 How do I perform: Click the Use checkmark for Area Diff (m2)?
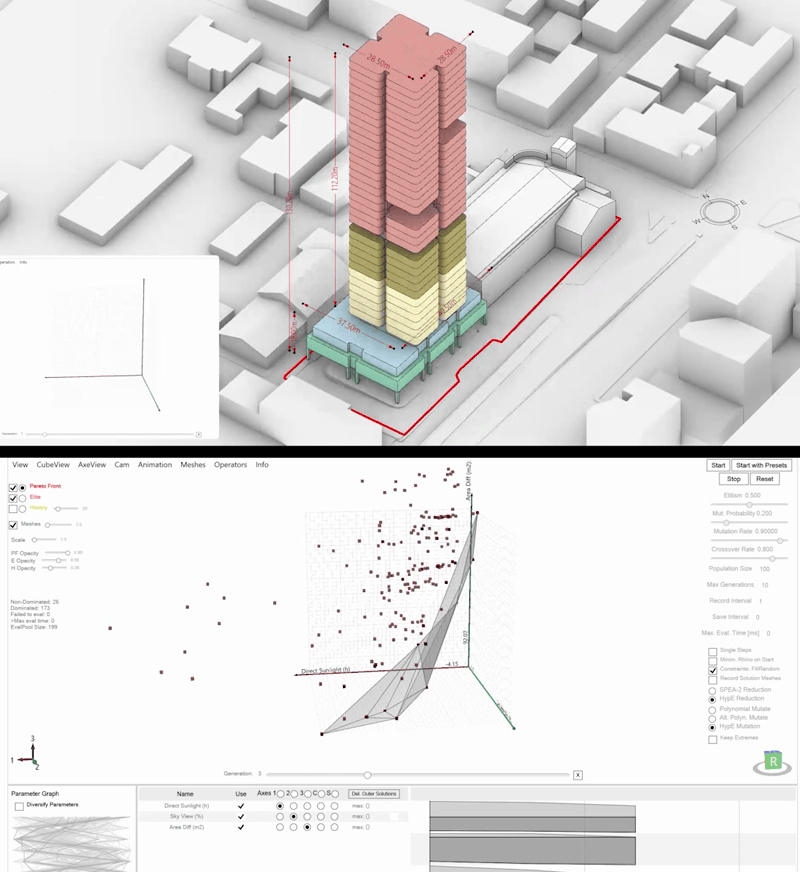coord(241,827)
